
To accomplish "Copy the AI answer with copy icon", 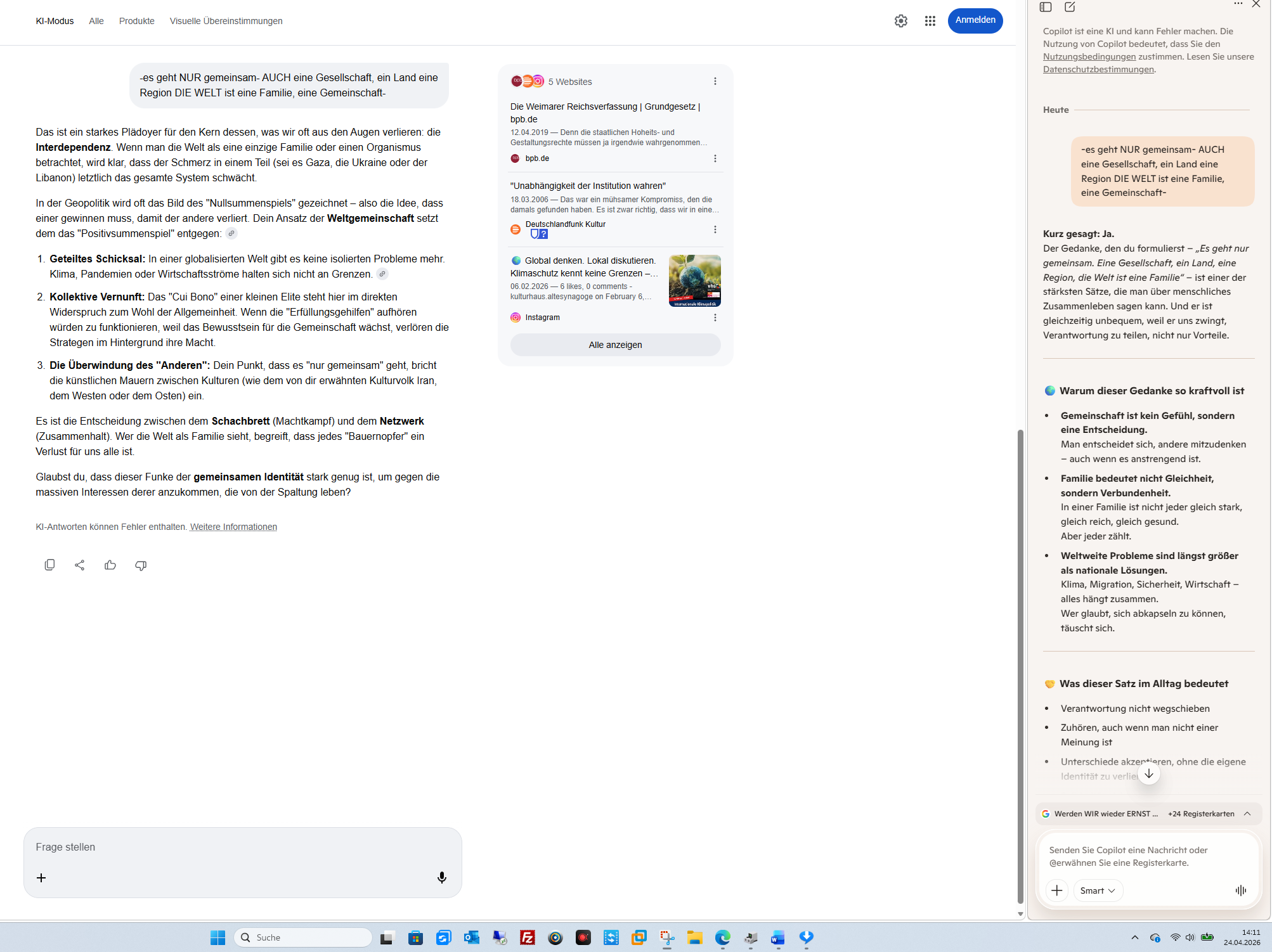I will [x=49, y=565].
